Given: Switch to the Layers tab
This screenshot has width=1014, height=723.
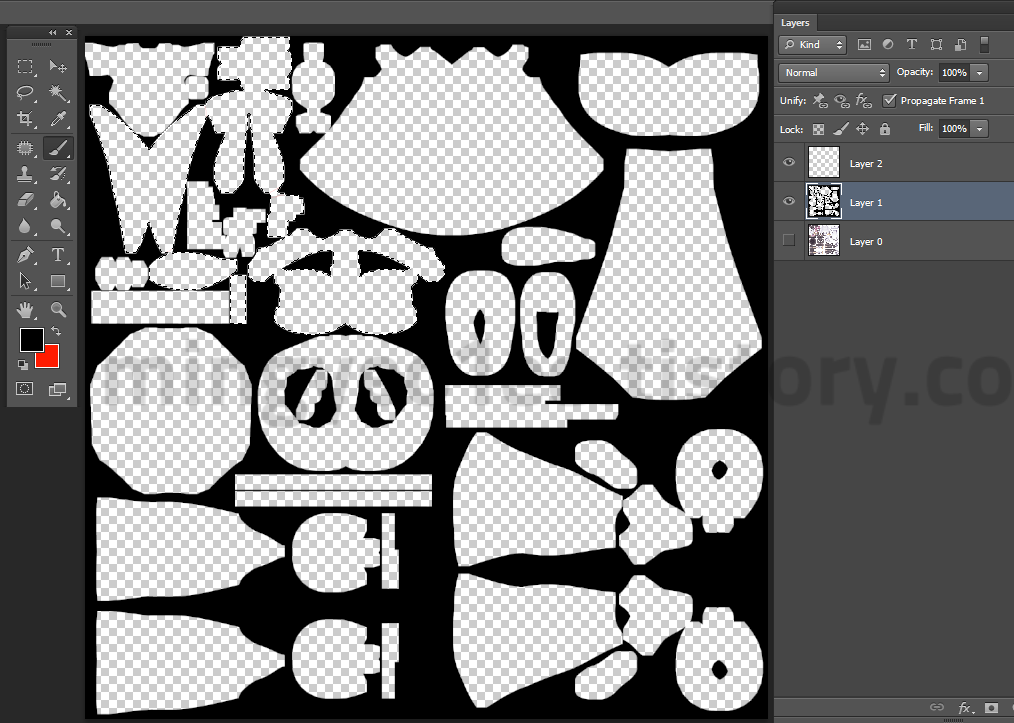Looking at the screenshot, I should [x=795, y=23].
